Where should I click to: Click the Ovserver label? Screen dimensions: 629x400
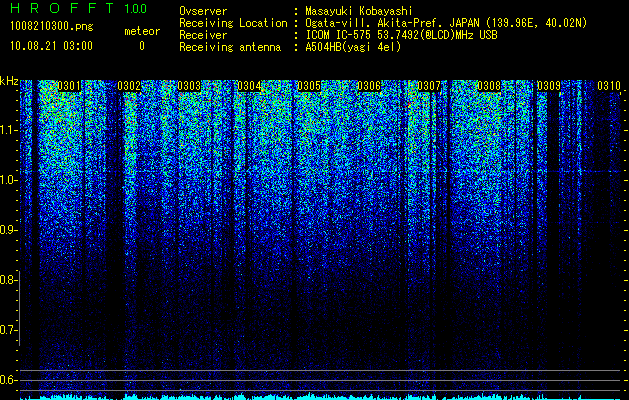[203, 11]
